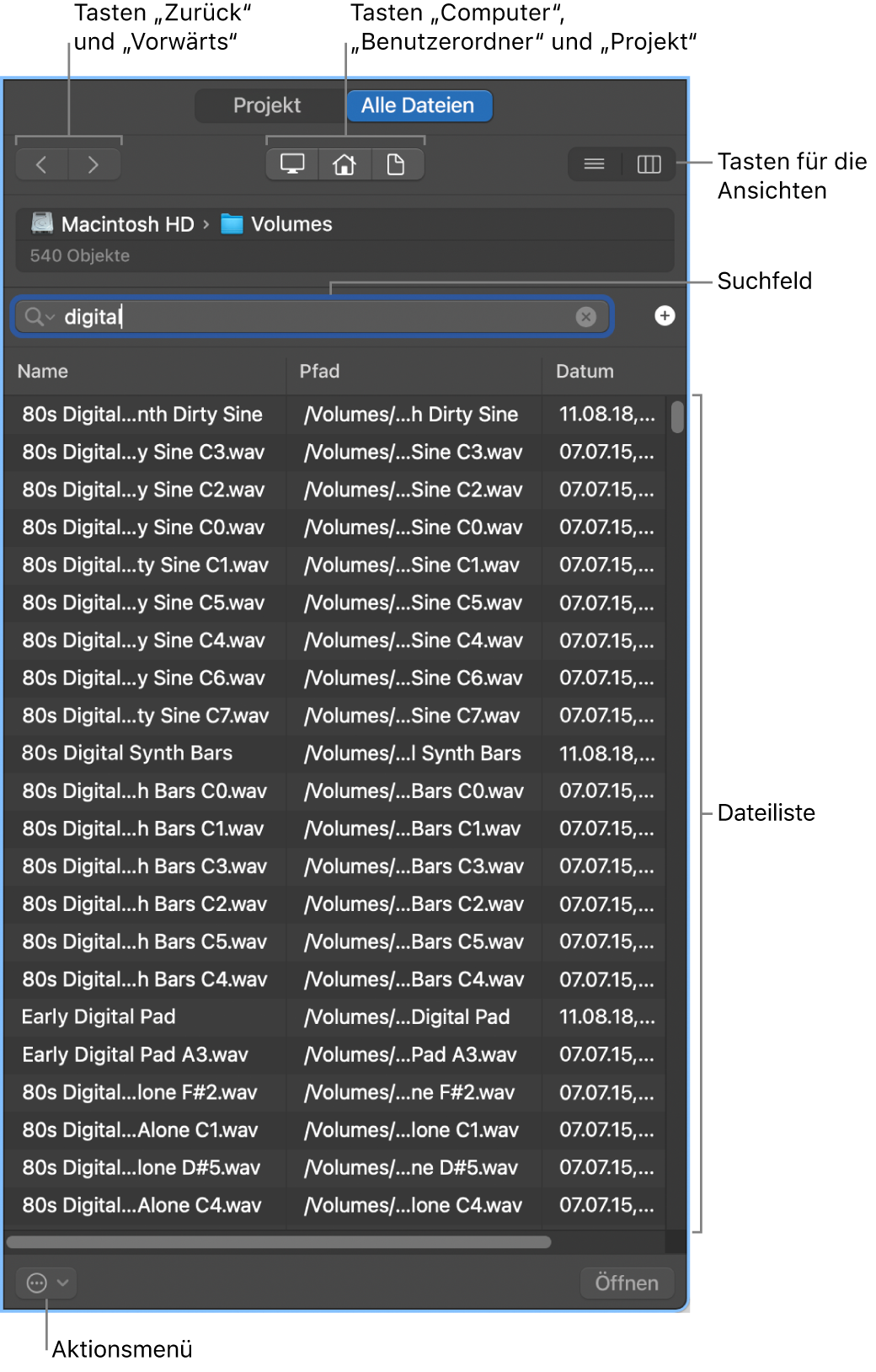This screenshot has width=876, height=1372.
Task: Select 80s Digital...y Sine C5.wav
Action: [334, 603]
